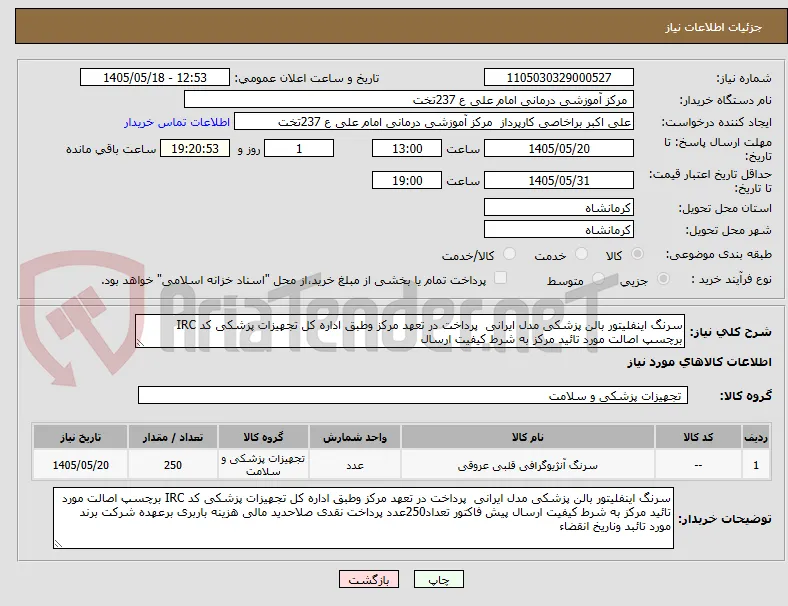Click the تاریخ نیاز column header

tap(80, 437)
